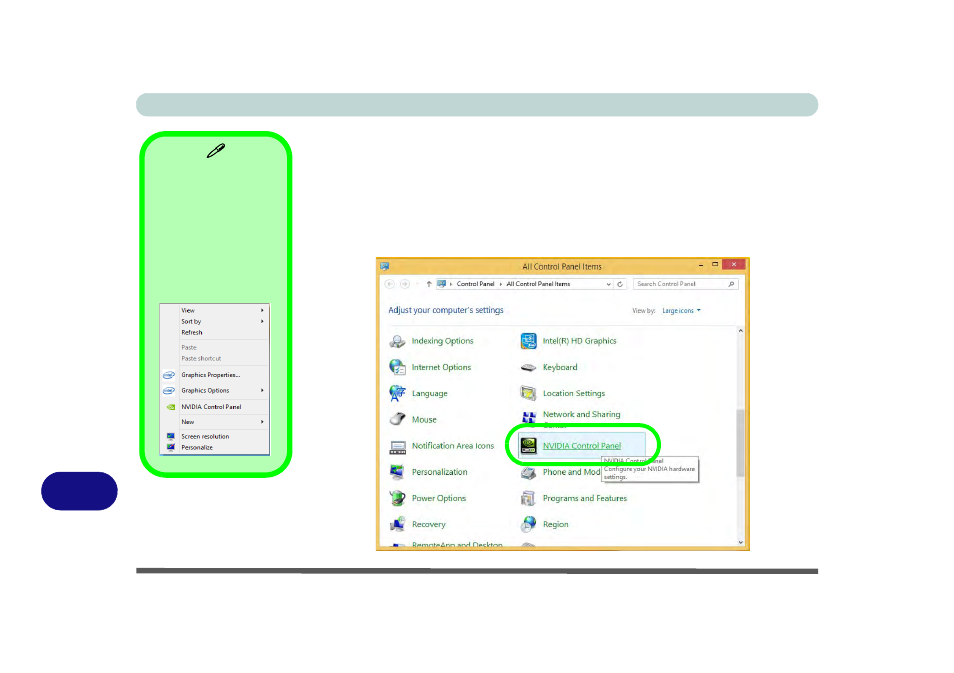
Task: Open the Indexing Options link
Action: pyautogui.click(x=442, y=341)
